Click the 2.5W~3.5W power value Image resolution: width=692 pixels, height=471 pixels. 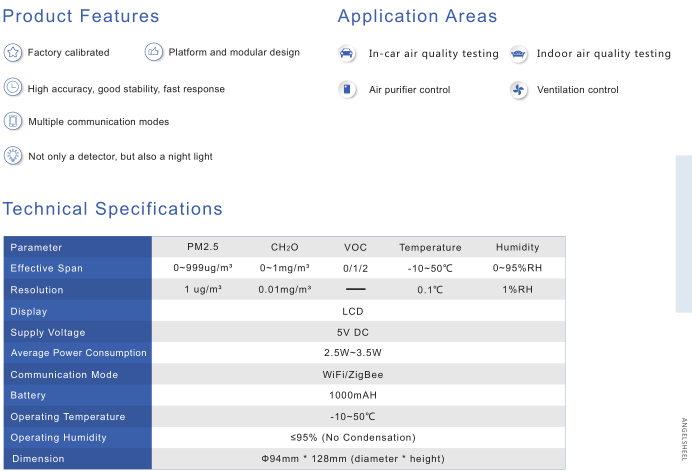353,353
